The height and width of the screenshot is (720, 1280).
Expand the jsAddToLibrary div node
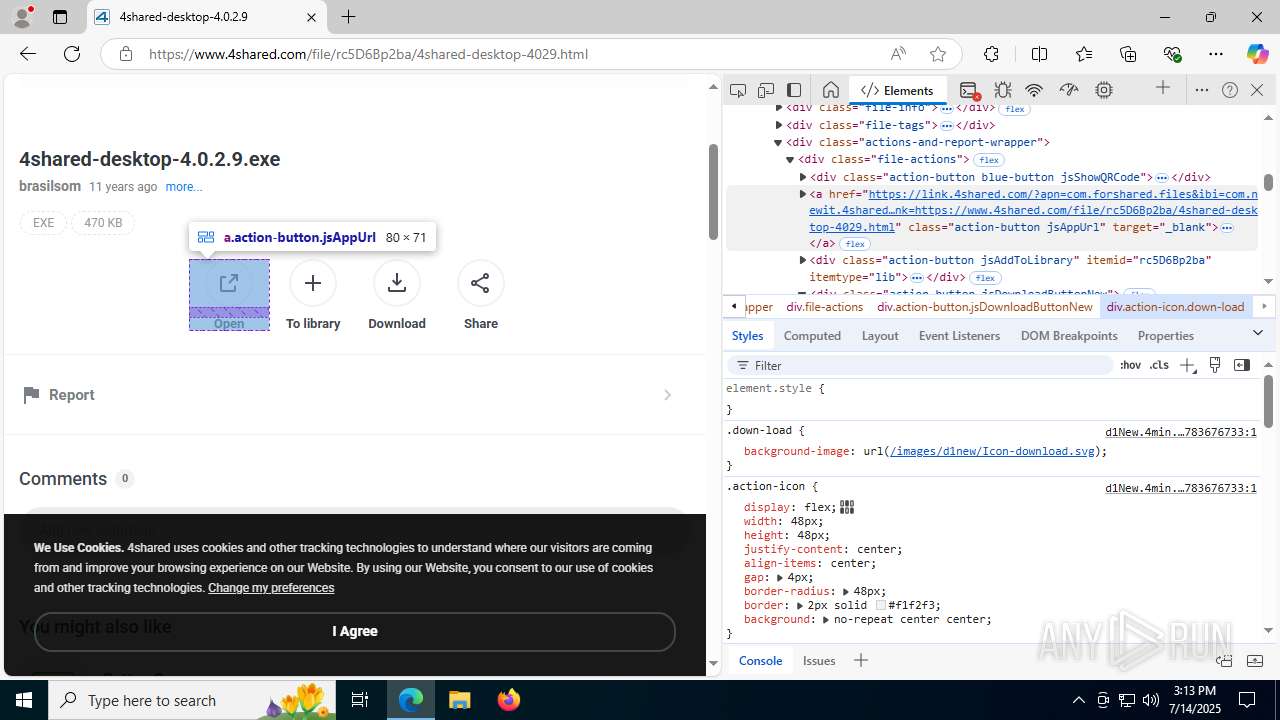pyautogui.click(x=803, y=260)
